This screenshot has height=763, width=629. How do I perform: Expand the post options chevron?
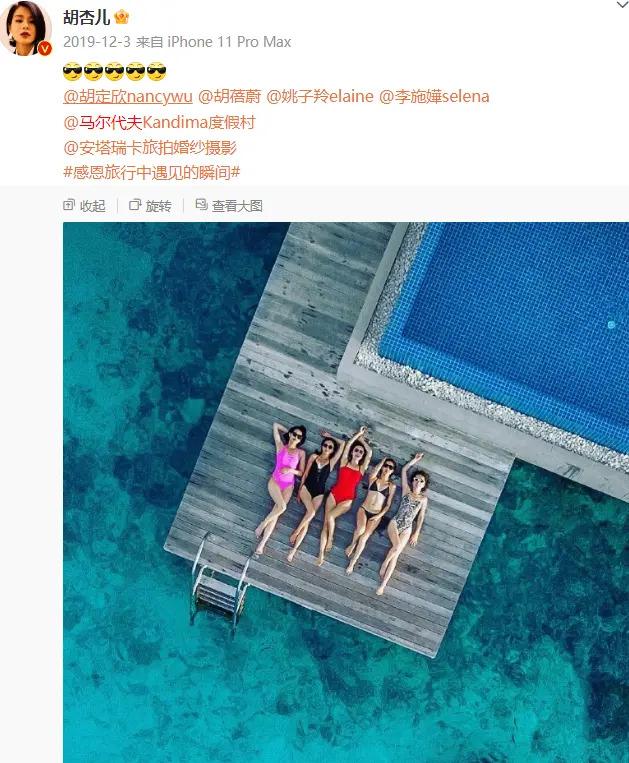622,5
